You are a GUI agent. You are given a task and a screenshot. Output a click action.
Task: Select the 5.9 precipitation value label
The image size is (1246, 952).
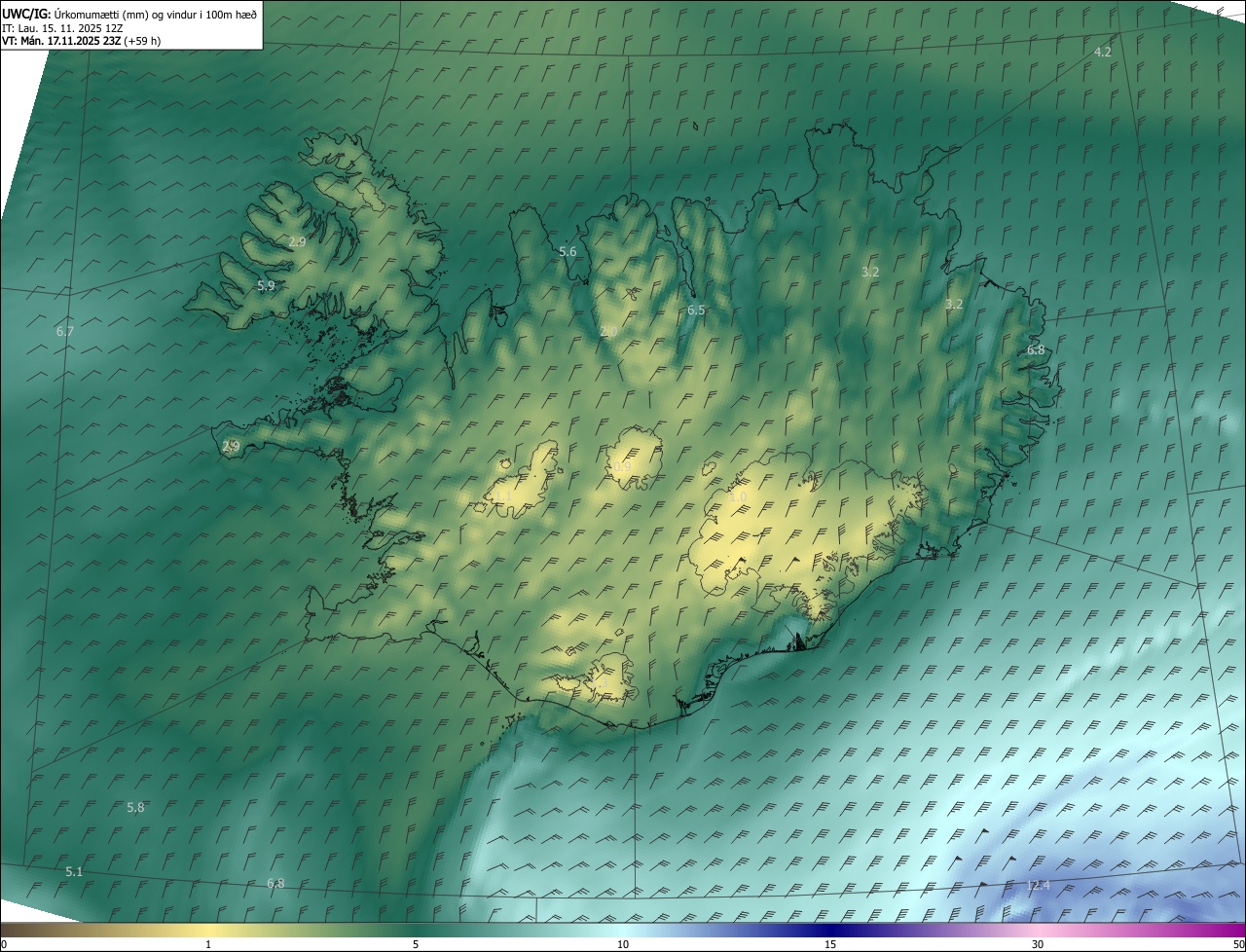pos(266,286)
